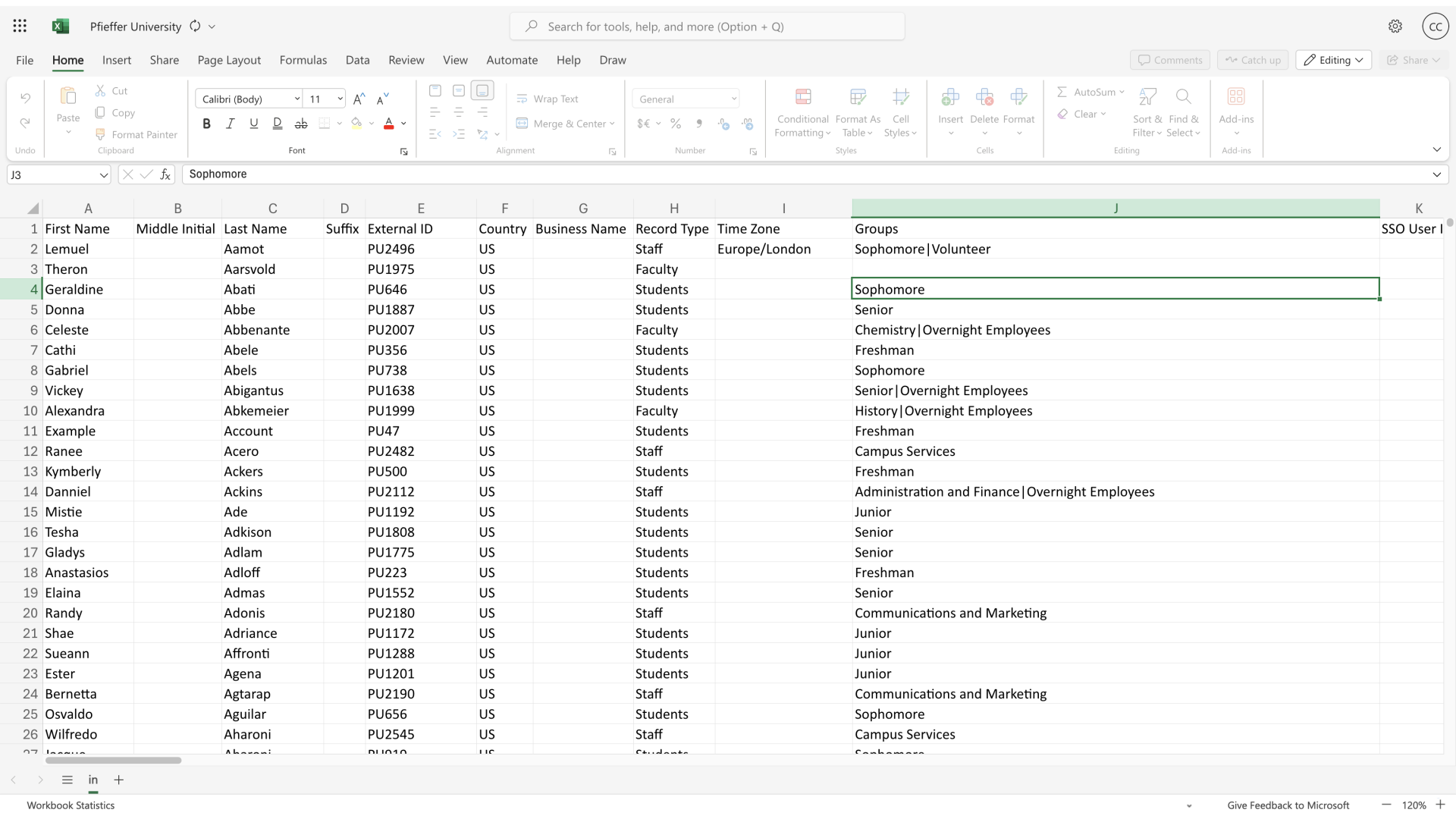
Task: Open the Home tab ribbon
Action: click(x=68, y=60)
